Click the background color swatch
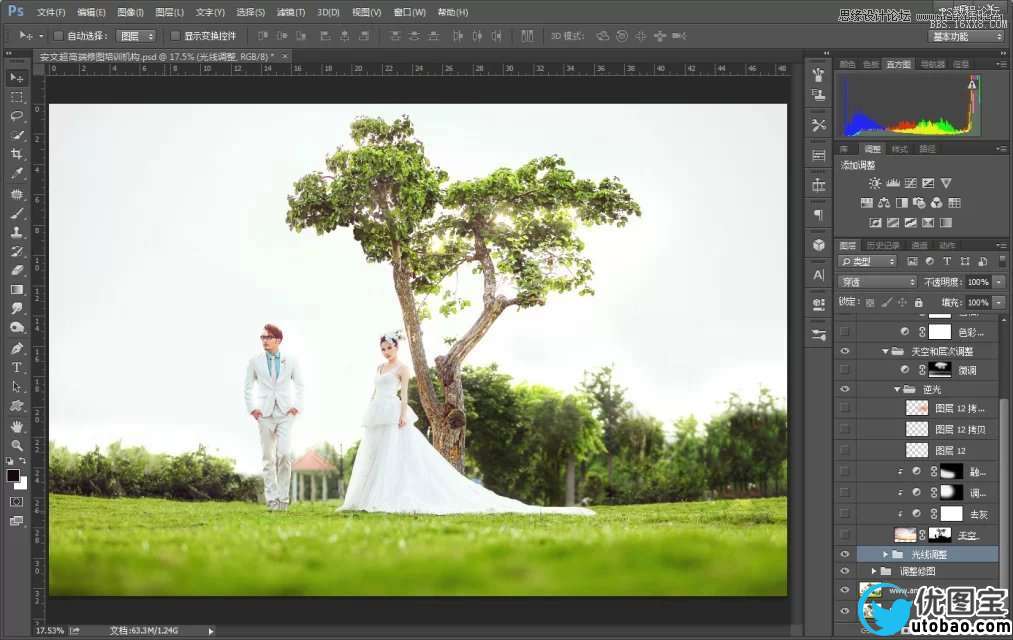The width and height of the screenshot is (1013, 640). (x=21, y=484)
